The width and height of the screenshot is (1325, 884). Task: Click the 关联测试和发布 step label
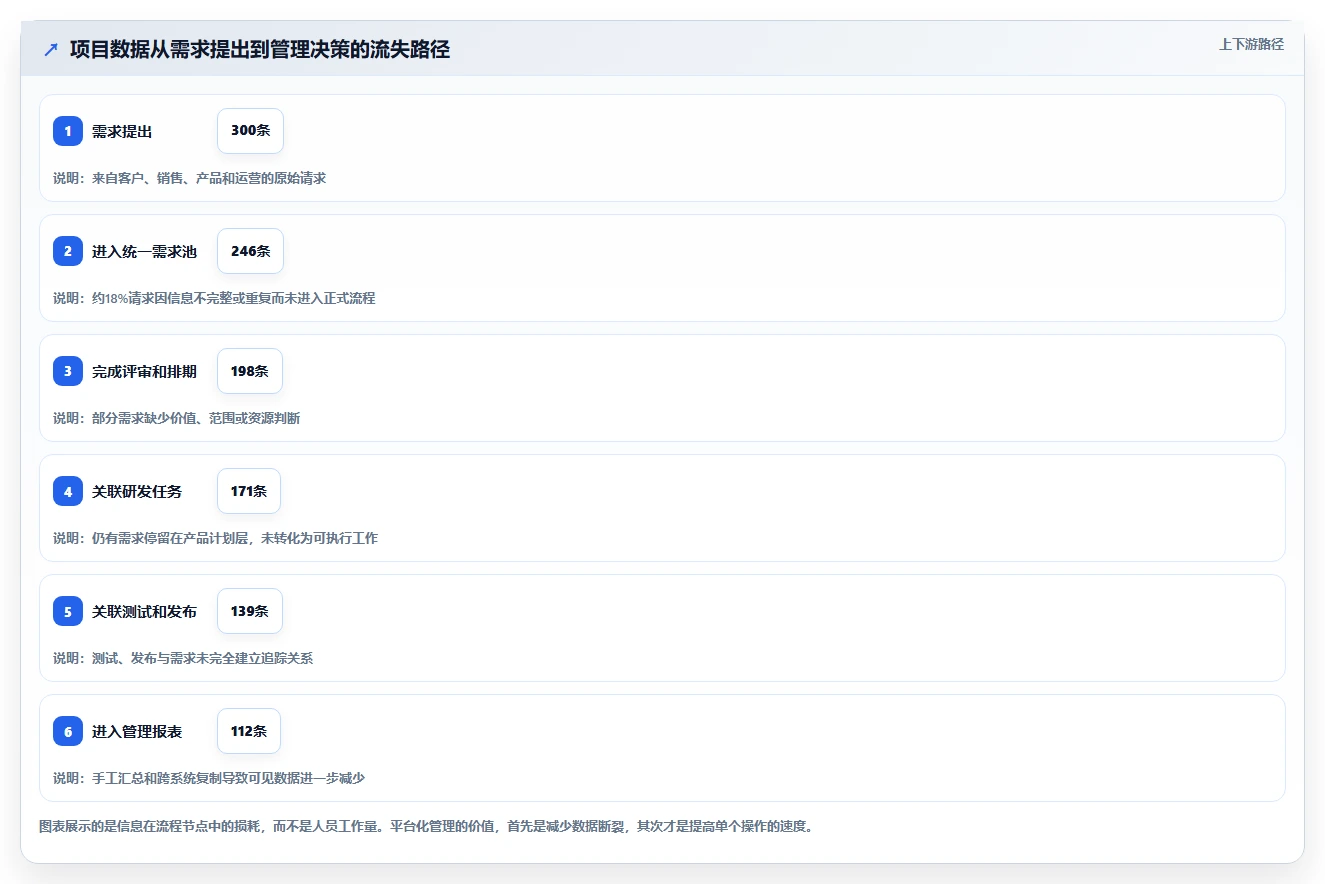point(144,612)
